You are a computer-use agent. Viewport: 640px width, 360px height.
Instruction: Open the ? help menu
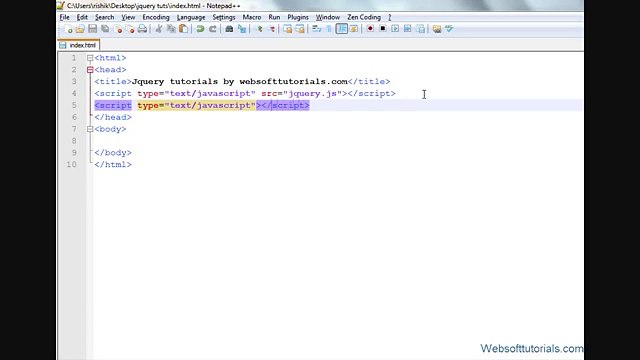(390, 17)
